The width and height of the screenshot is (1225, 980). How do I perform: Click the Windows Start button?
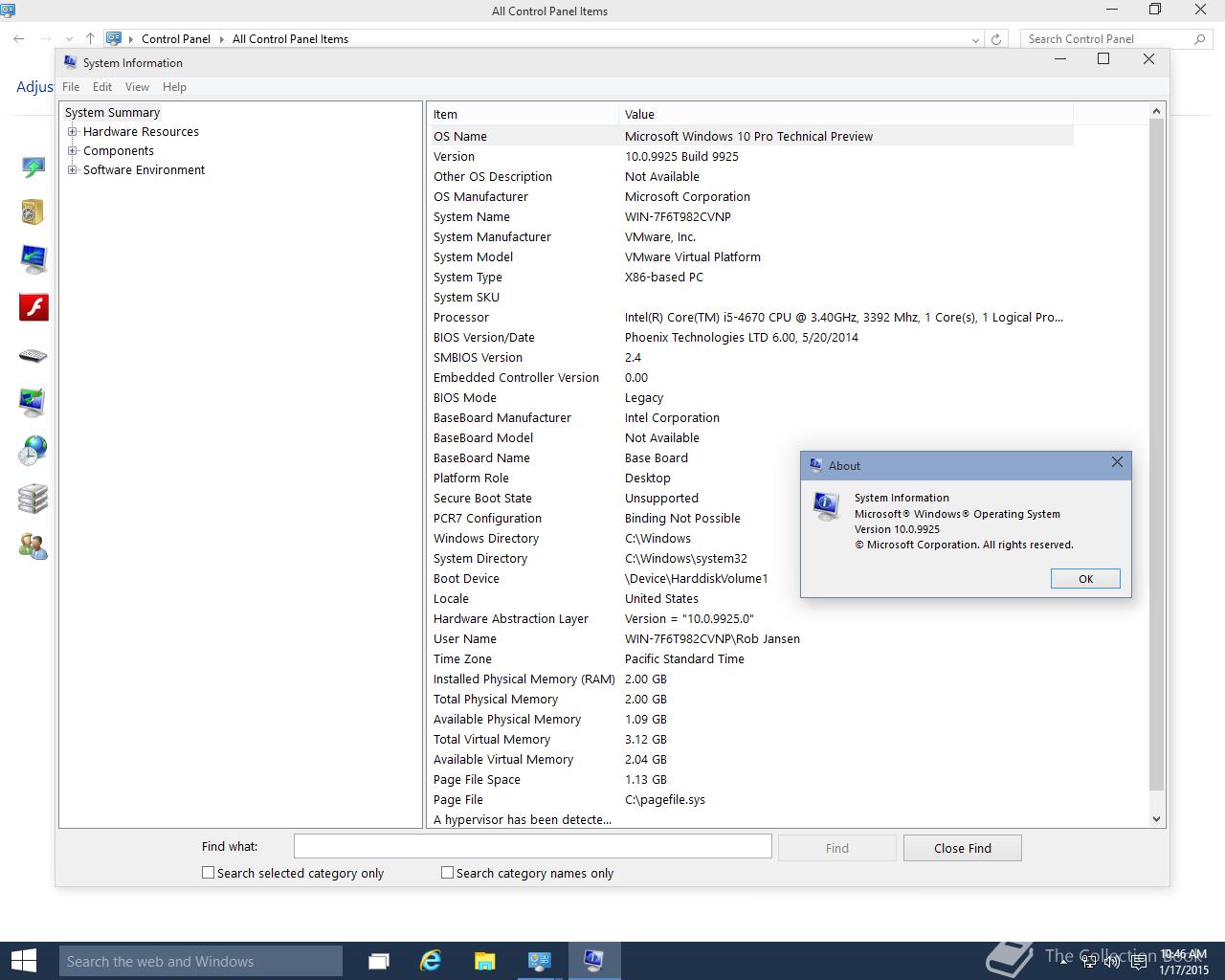[23, 961]
